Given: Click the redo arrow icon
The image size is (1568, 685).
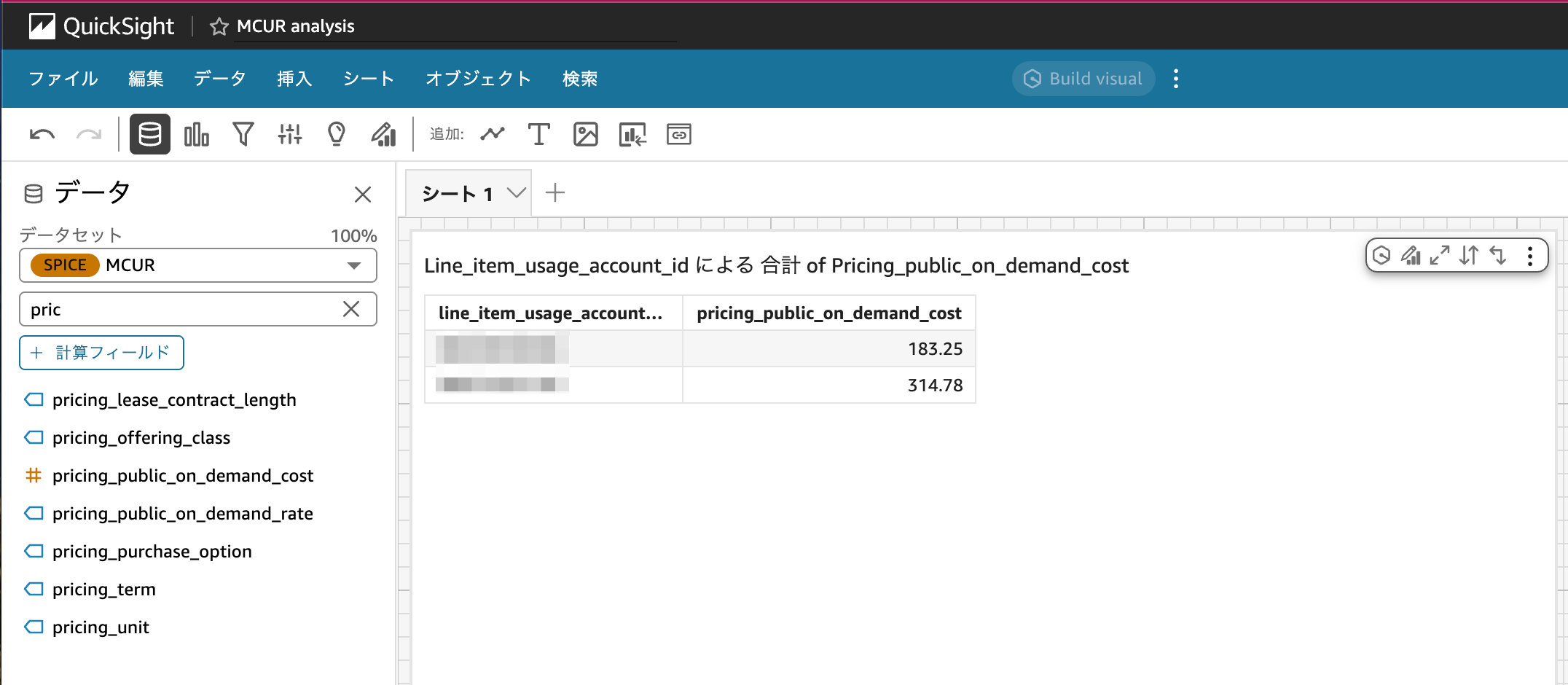Looking at the screenshot, I should pos(89,135).
